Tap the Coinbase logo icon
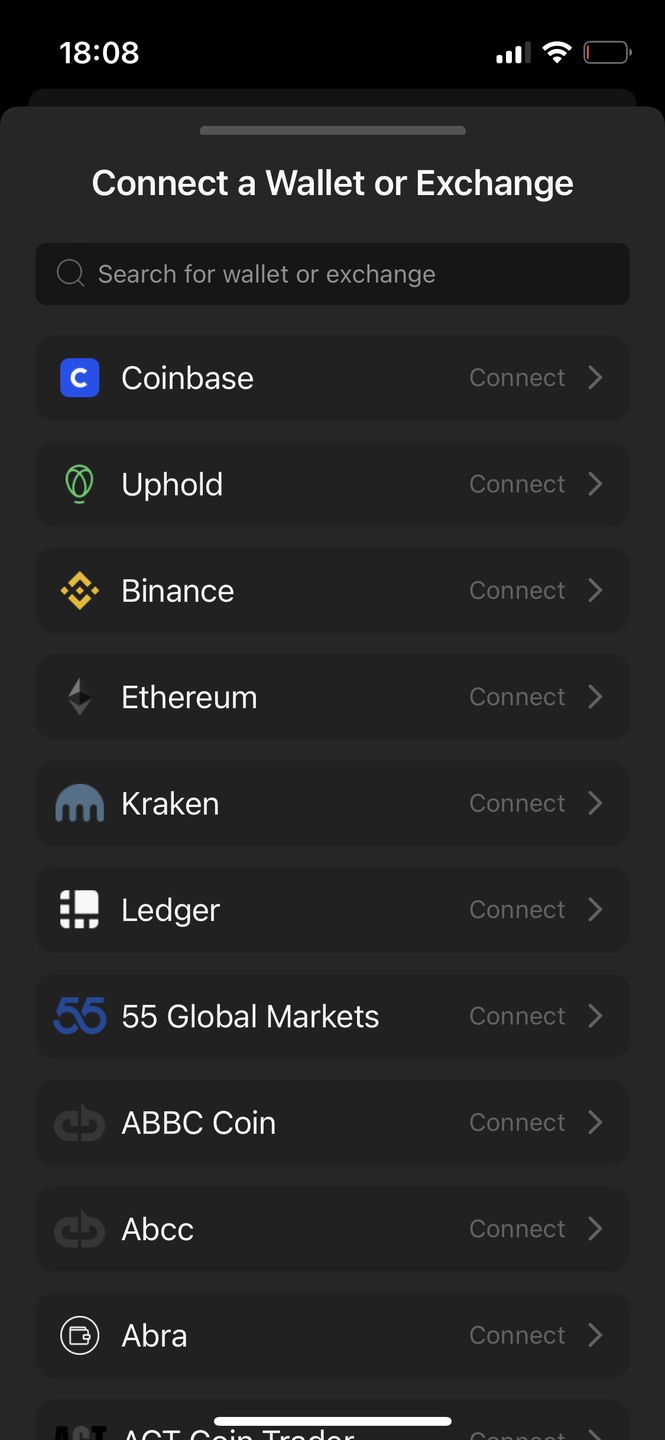Viewport: 665px width, 1440px height. coord(79,378)
